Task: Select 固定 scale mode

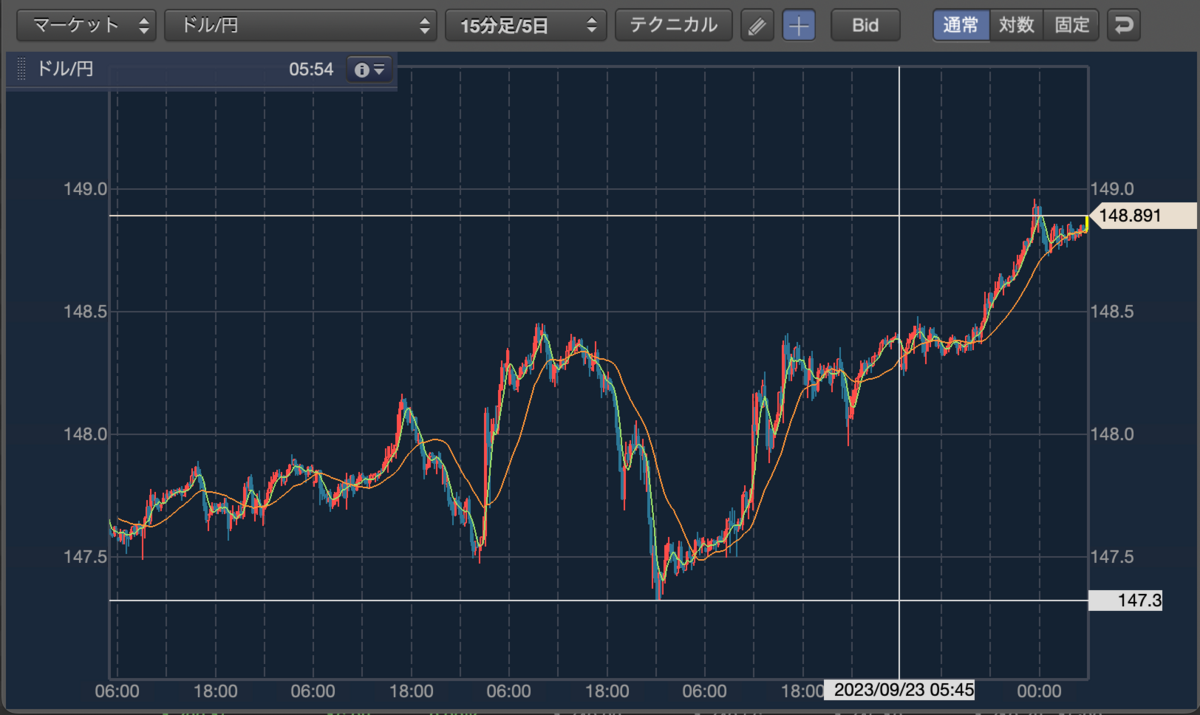Action: pyautogui.click(x=1071, y=25)
